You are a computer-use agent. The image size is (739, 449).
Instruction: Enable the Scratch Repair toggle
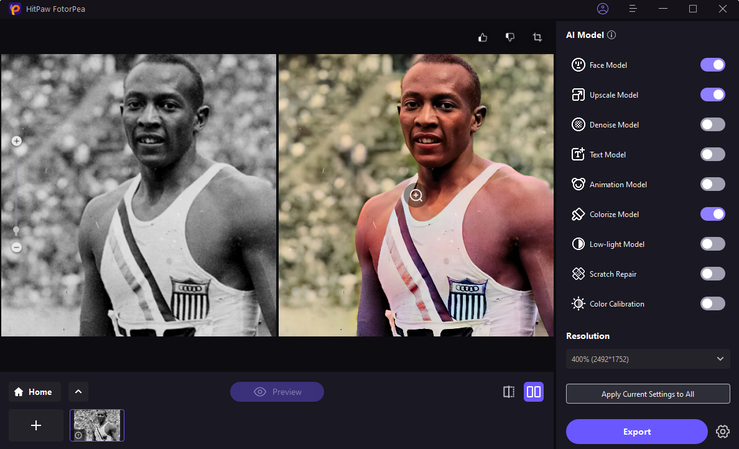tap(713, 274)
